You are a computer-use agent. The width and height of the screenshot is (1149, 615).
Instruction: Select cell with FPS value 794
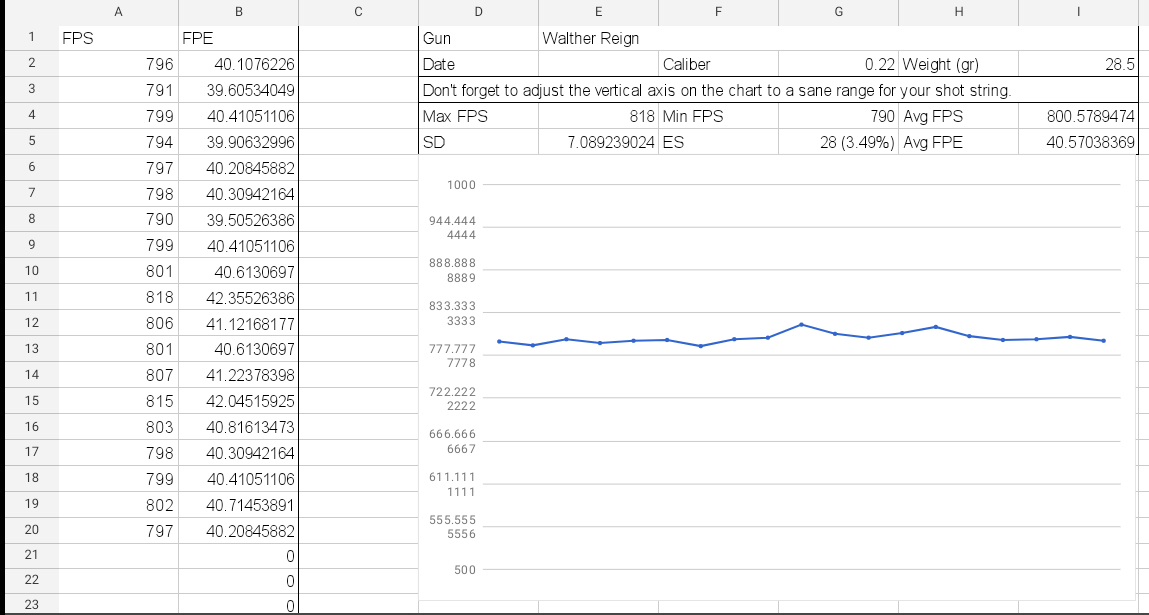click(118, 142)
